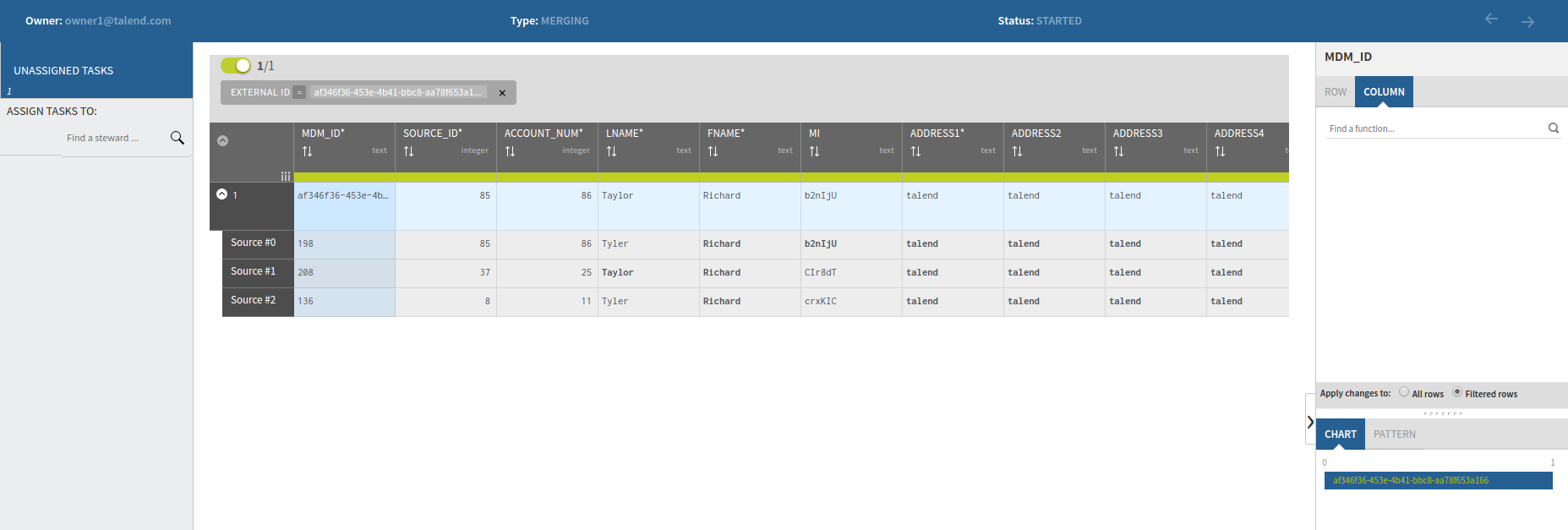Click the next task arrow
The width and height of the screenshot is (1568, 530).
[1527, 22]
